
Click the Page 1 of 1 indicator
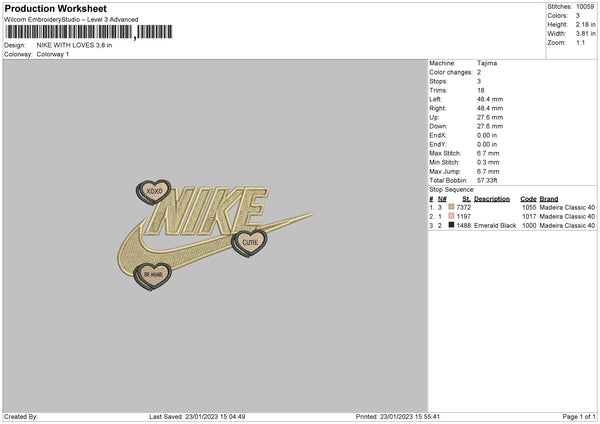(579, 417)
